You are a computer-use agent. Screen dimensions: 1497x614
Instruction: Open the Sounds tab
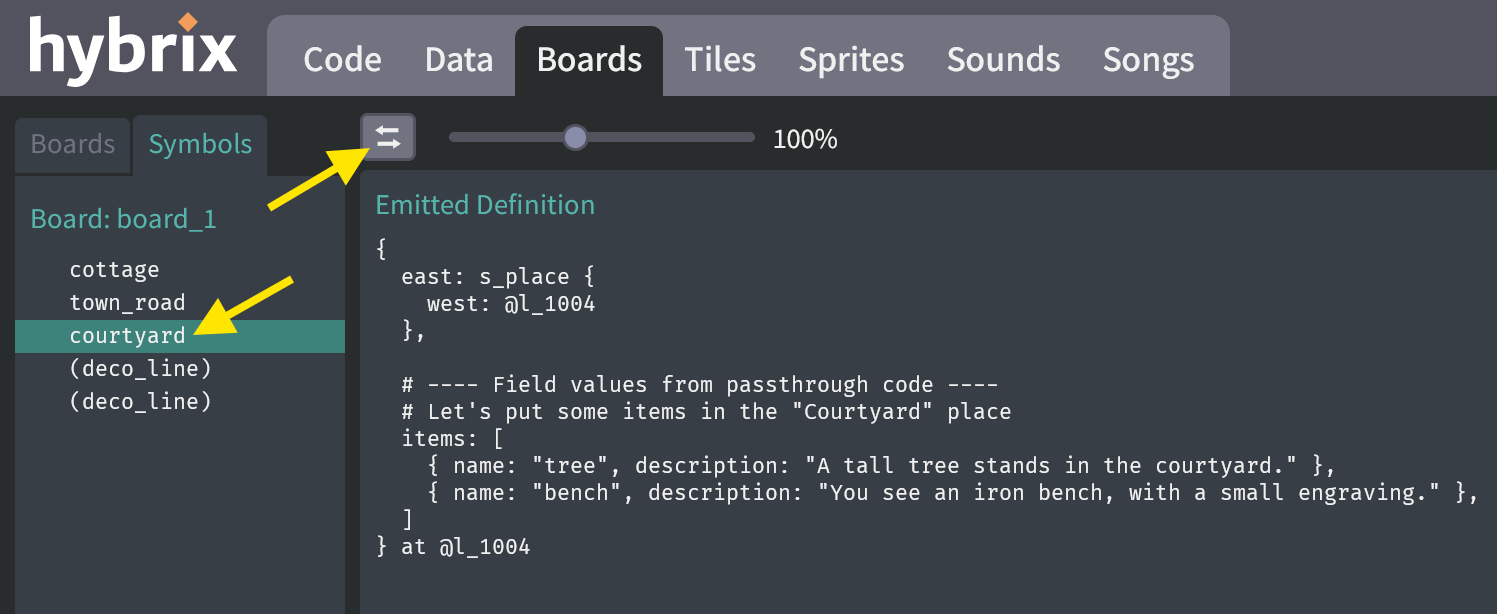click(1003, 59)
